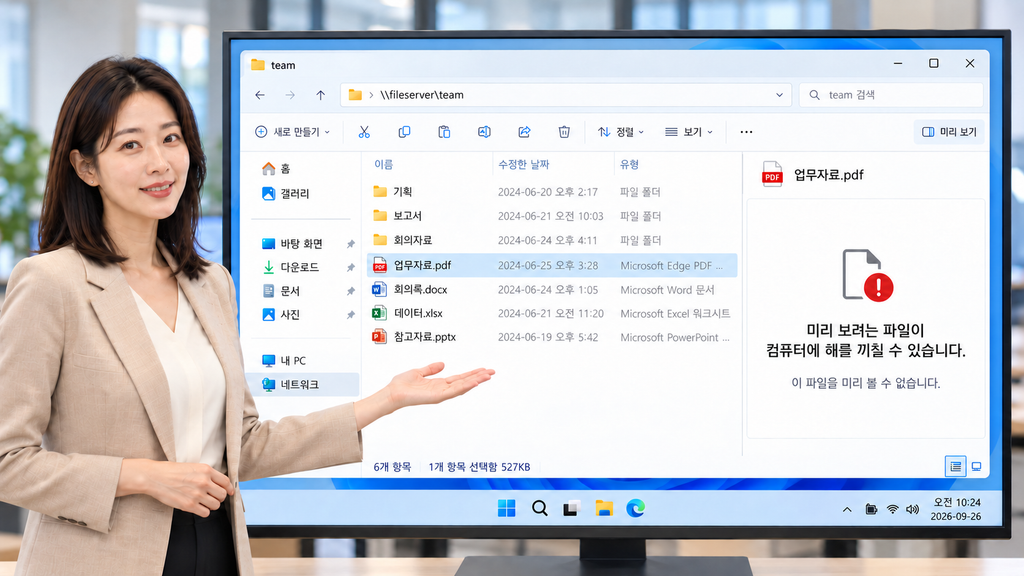Click the Copy icon in toolbar
This screenshot has height=576, width=1024.
tap(404, 132)
